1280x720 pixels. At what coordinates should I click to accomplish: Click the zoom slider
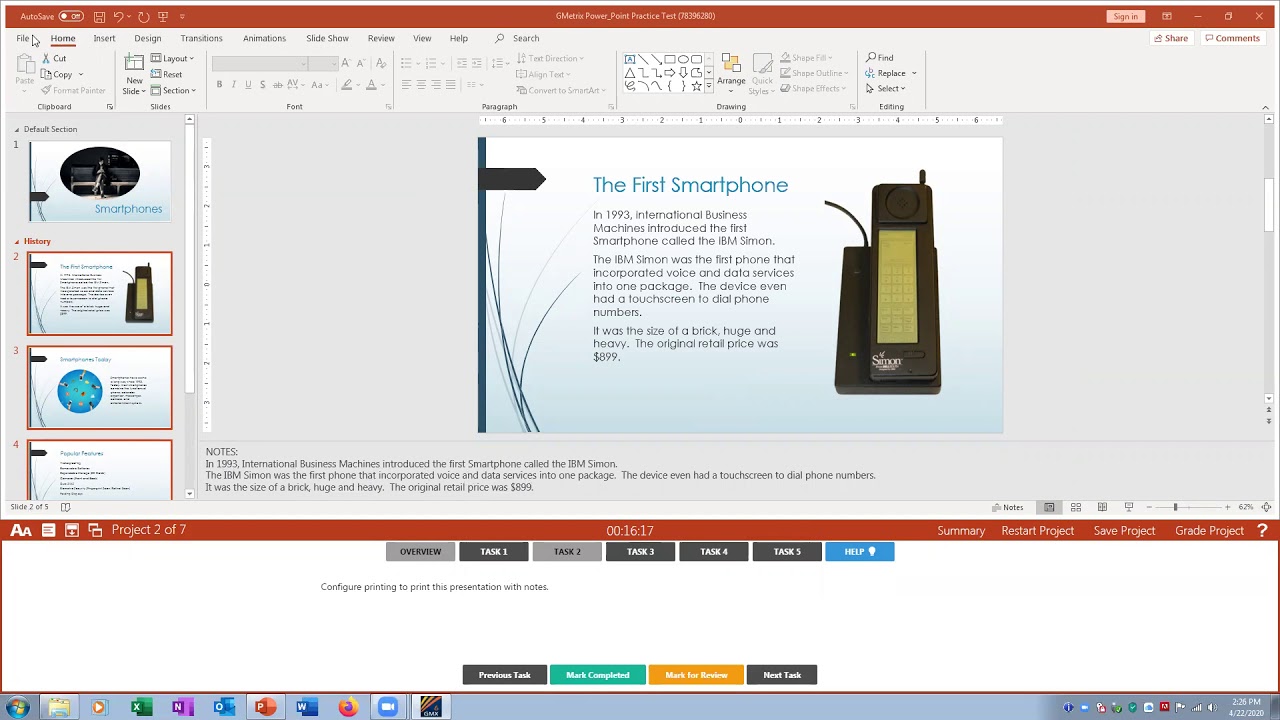click(x=1187, y=507)
